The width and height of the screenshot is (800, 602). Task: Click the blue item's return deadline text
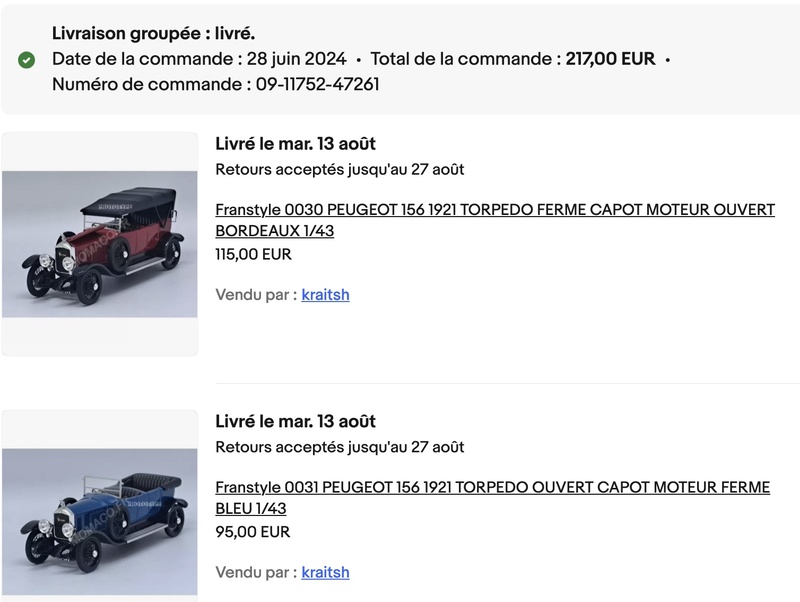pyautogui.click(x=339, y=447)
